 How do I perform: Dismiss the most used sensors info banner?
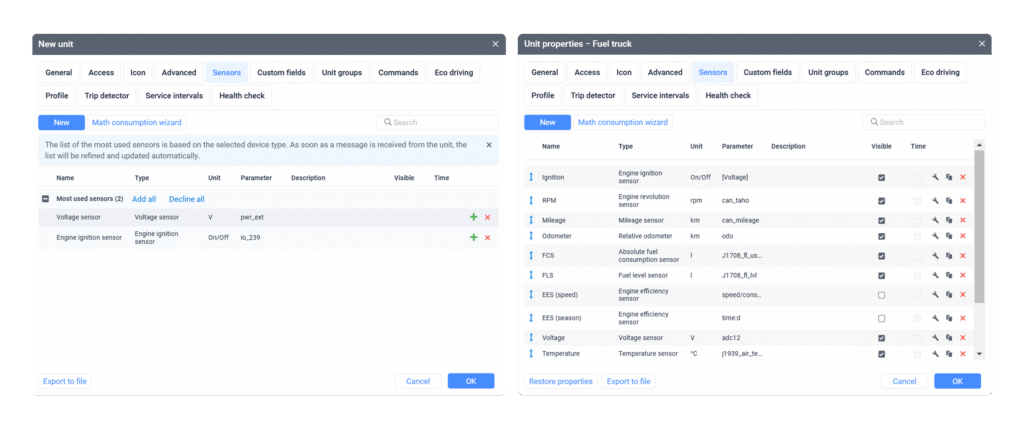click(489, 145)
